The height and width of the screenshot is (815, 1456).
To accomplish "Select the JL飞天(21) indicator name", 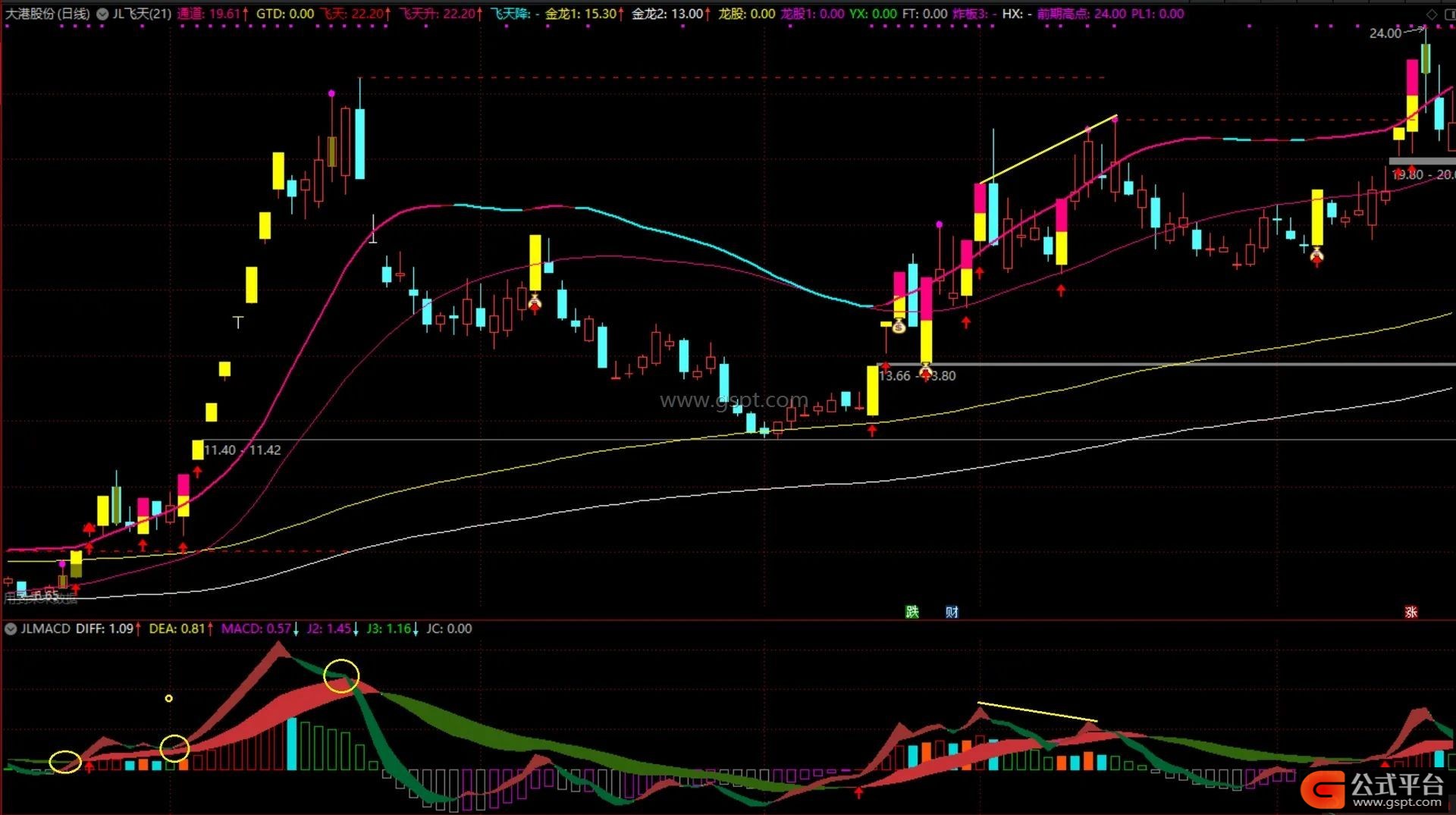I will [142, 14].
